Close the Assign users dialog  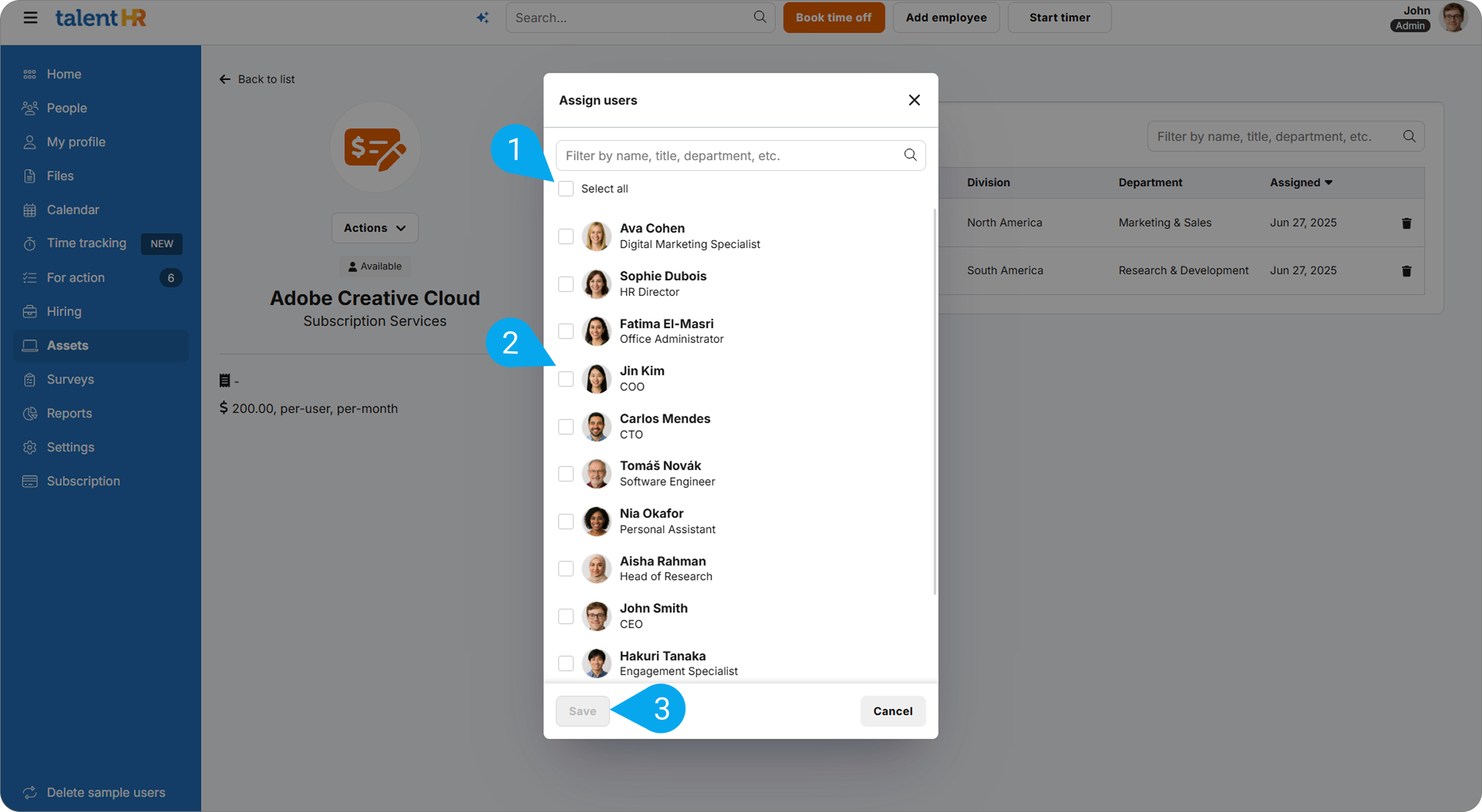[914, 100]
